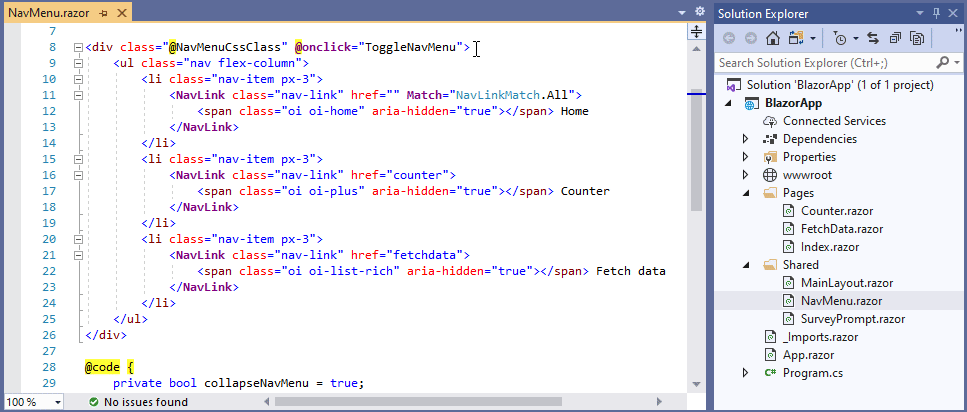The image size is (967, 412).
Task: Sync with Active Document arrows icon
Action: click(x=873, y=38)
